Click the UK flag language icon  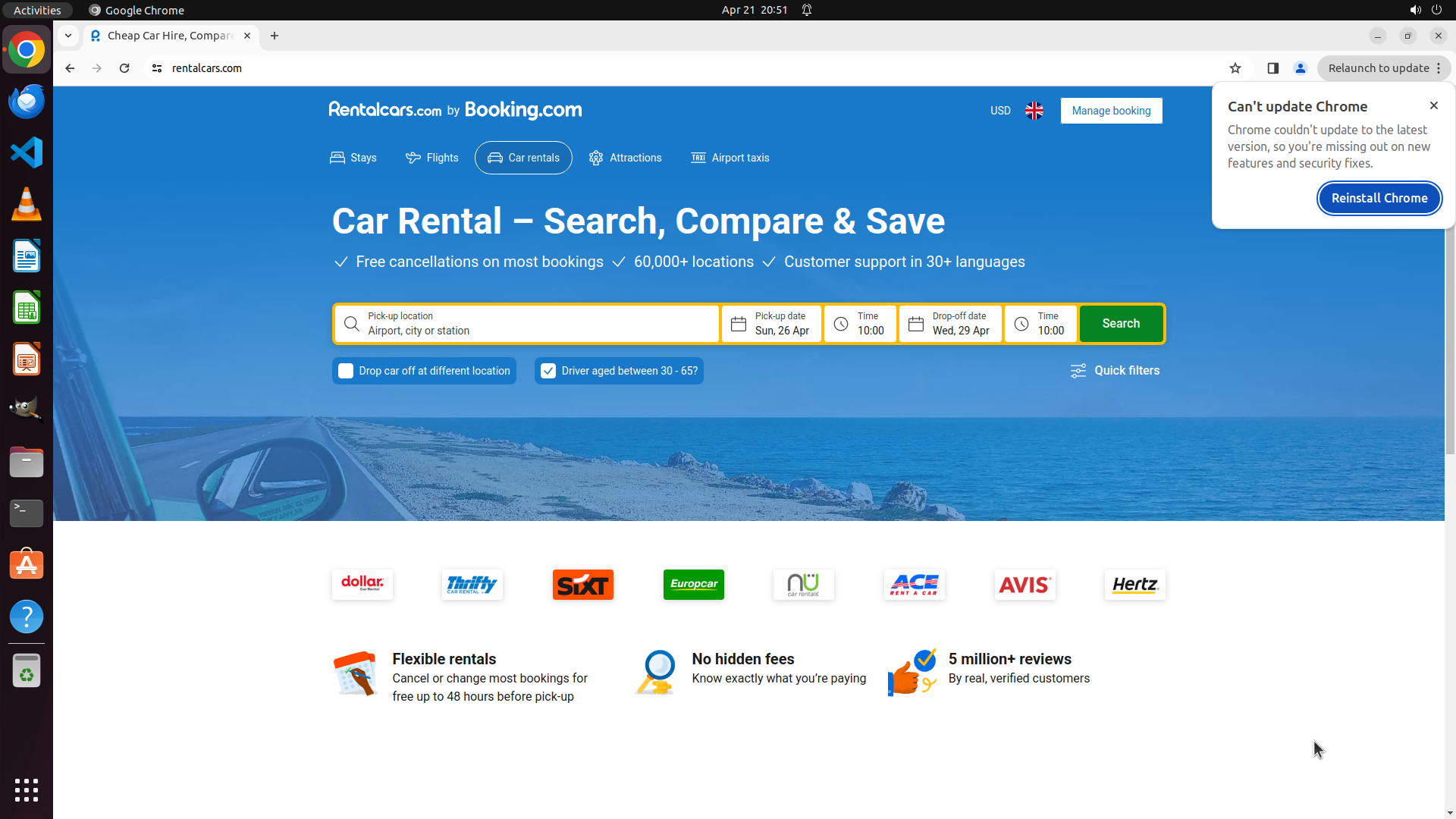click(x=1034, y=111)
